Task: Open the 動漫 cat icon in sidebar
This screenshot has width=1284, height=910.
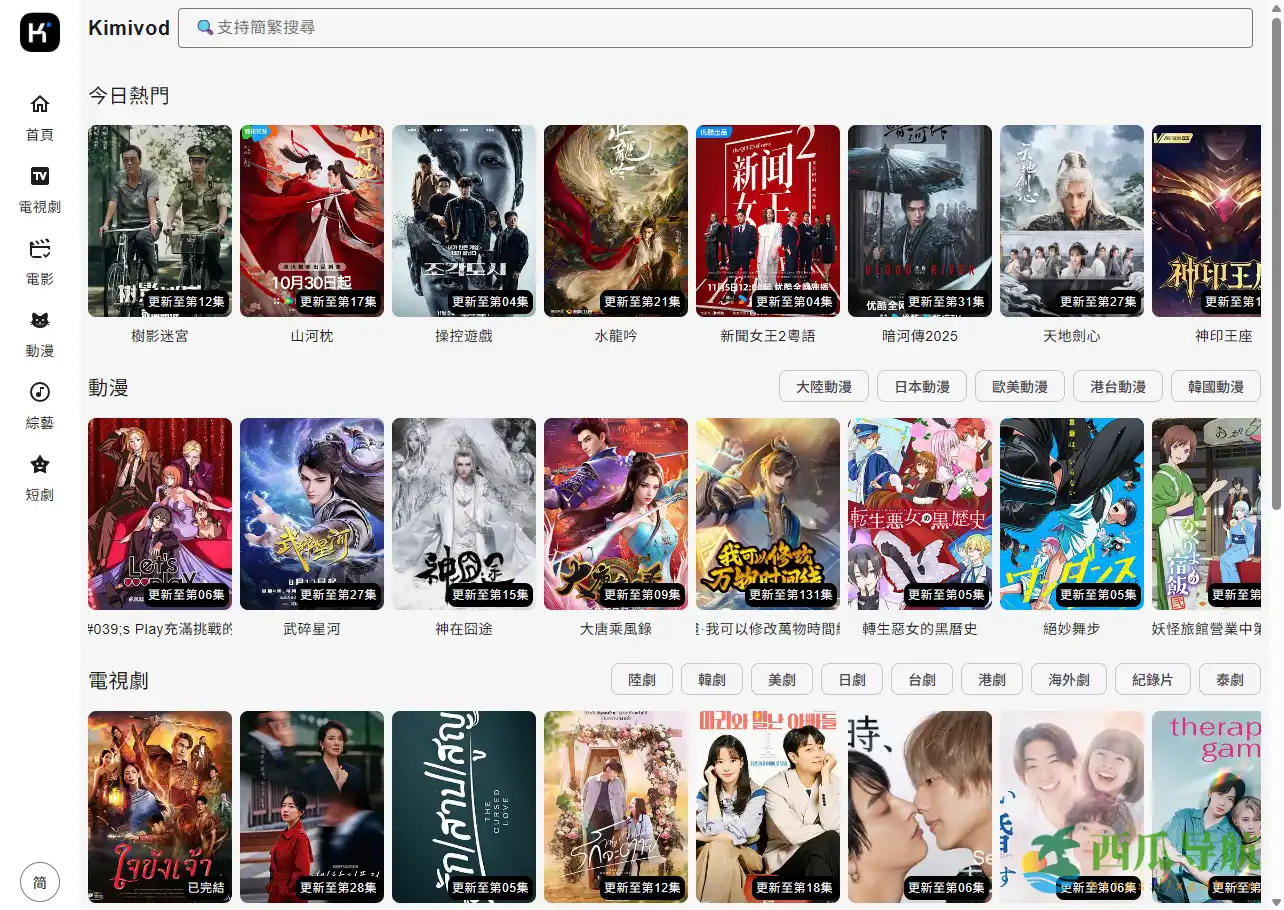Action: click(40, 321)
